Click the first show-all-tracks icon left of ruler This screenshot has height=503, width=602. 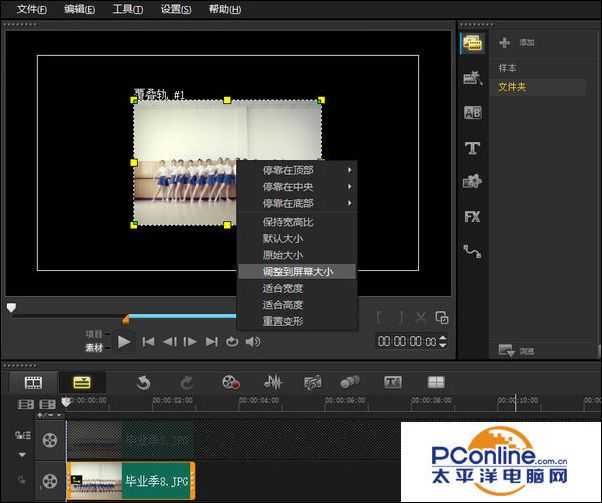pos(26,404)
